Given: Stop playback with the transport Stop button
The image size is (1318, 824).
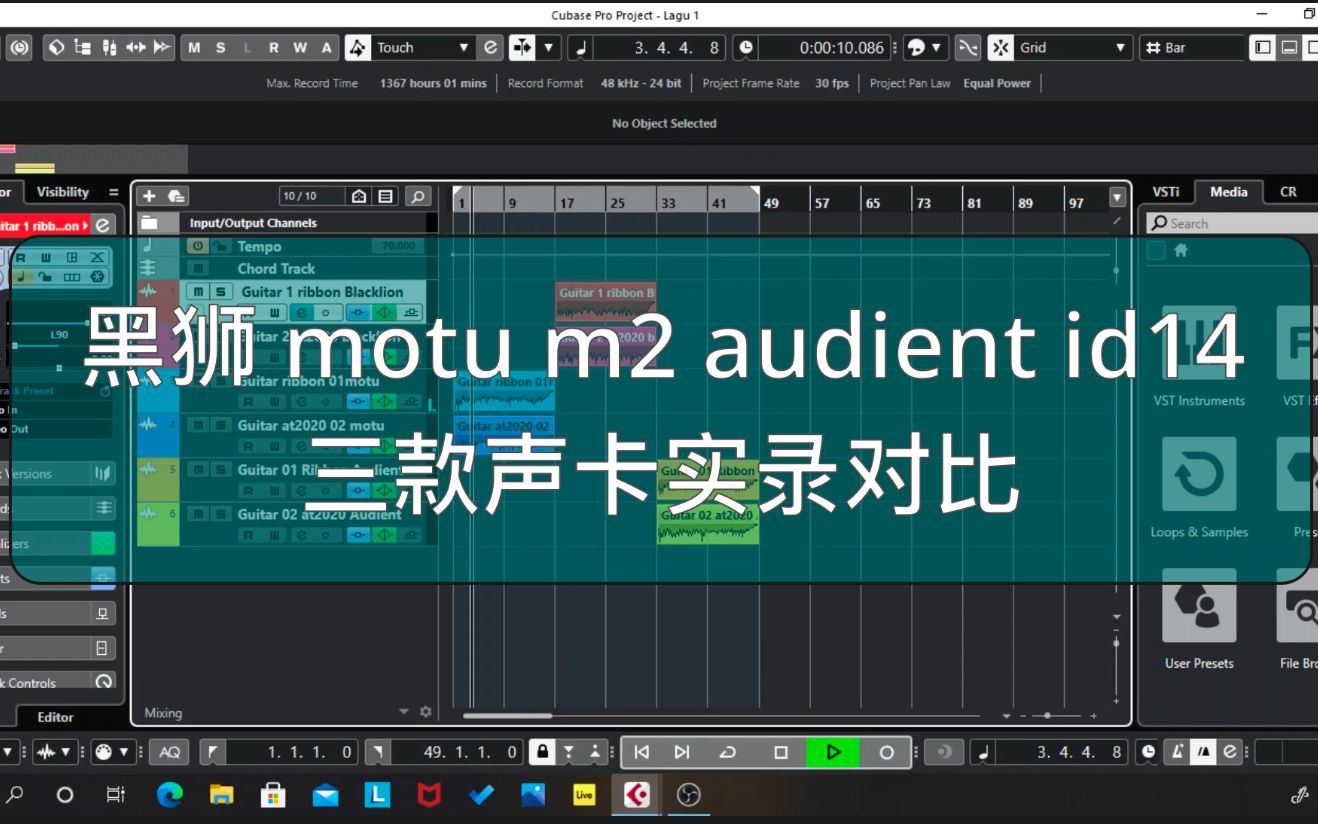Looking at the screenshot, I should [x=781, y=752].
